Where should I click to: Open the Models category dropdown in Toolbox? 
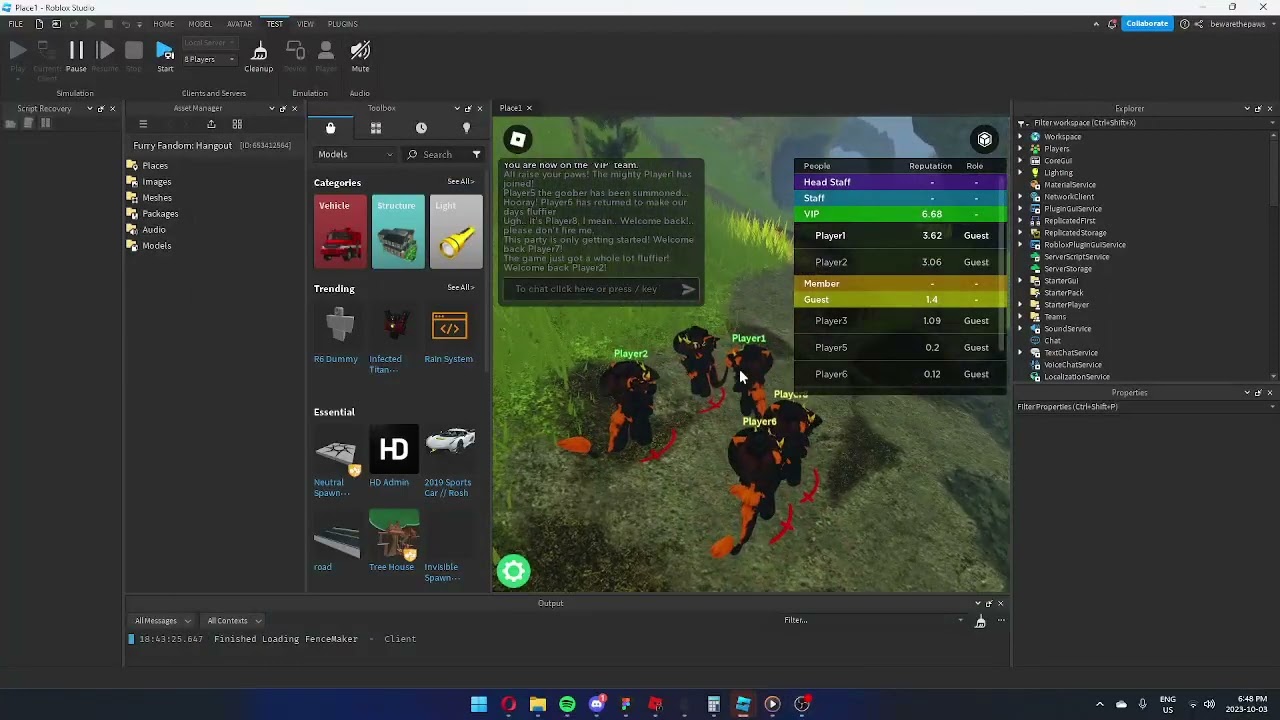(x=355, y=155)
